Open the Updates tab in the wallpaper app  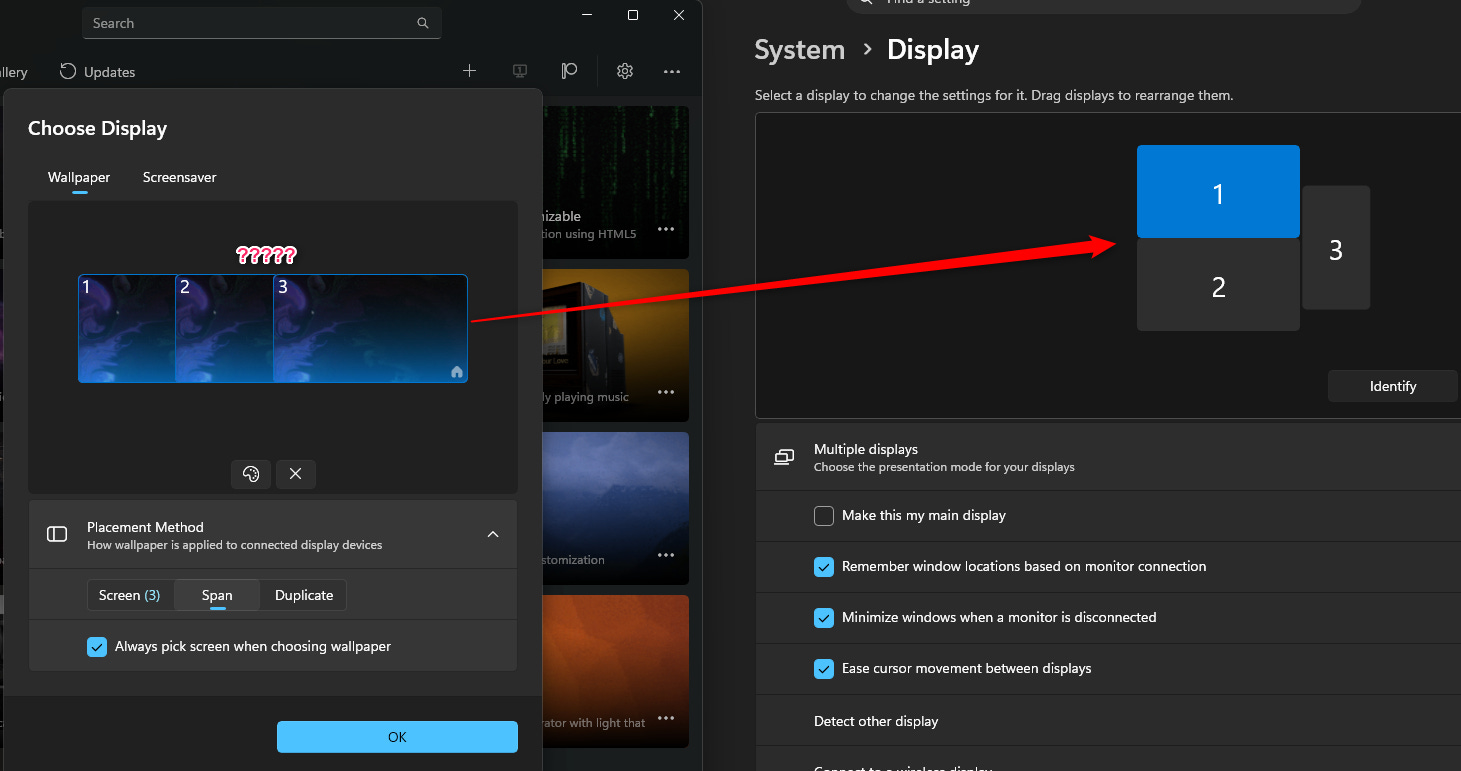click(98, 72)
